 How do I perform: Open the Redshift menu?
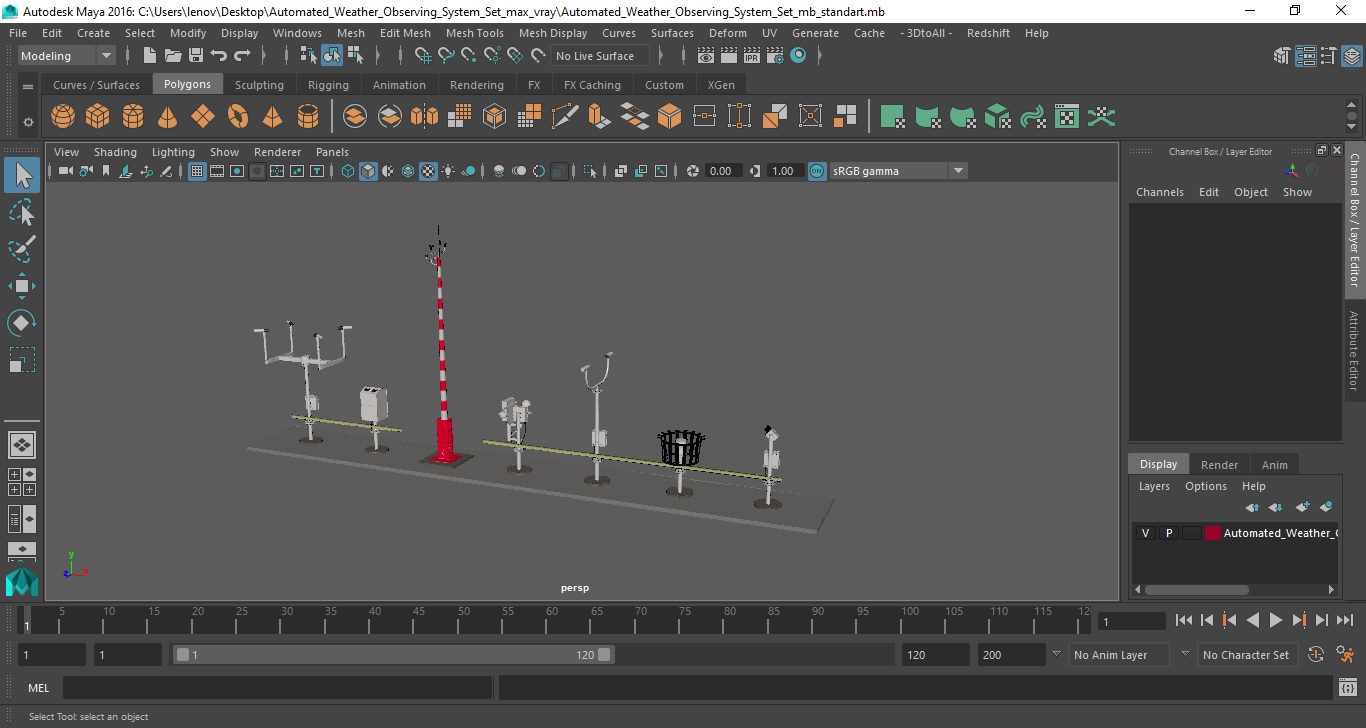pos(988,33)
